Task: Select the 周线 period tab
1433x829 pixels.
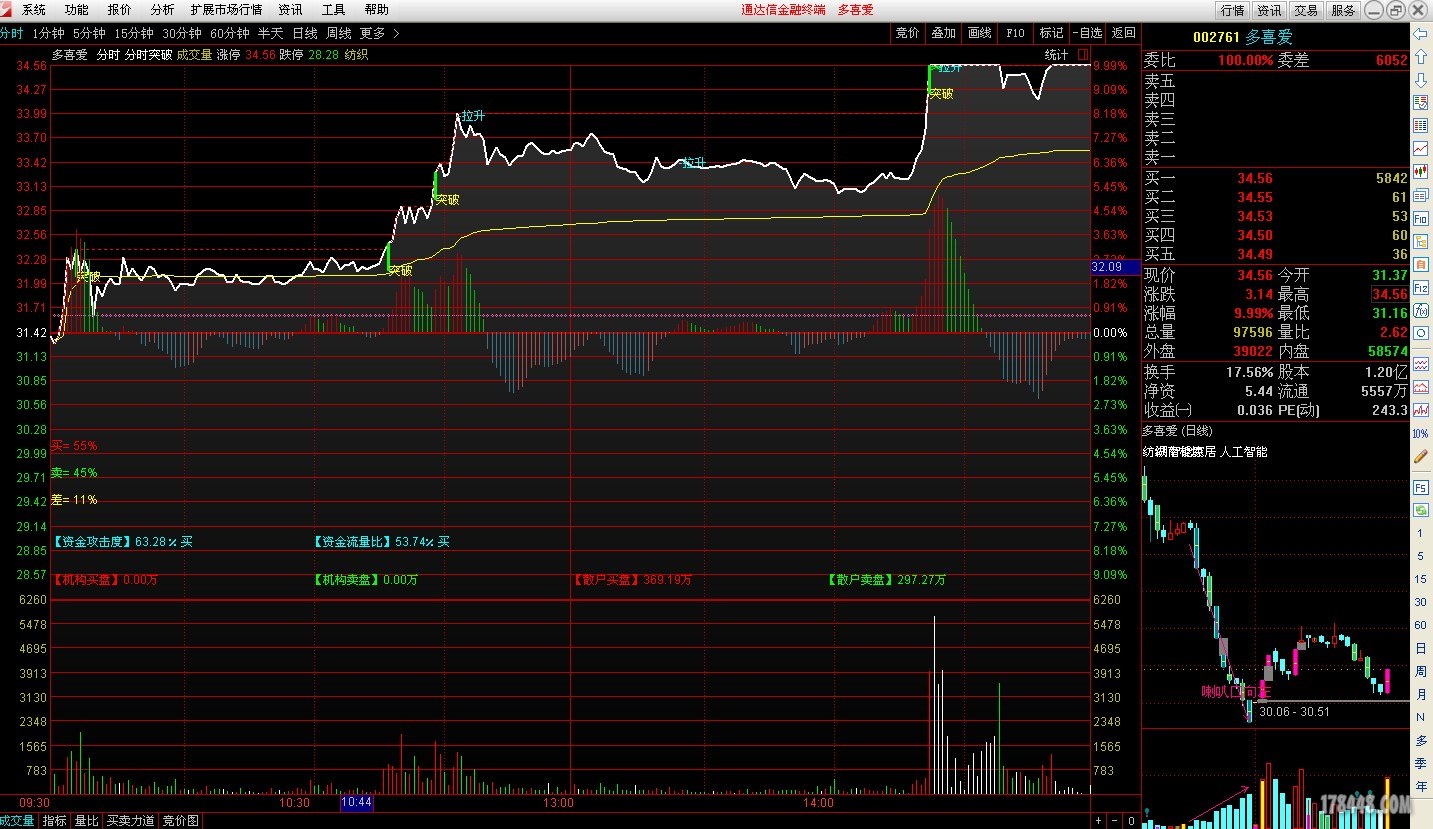Action: [x=339, y=33]
